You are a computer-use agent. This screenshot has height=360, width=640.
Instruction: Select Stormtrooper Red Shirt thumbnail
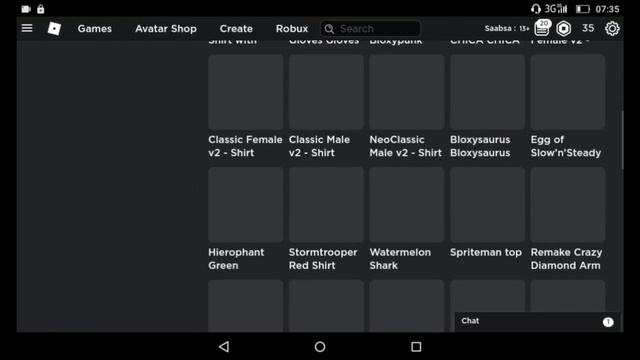pos(326,204)
